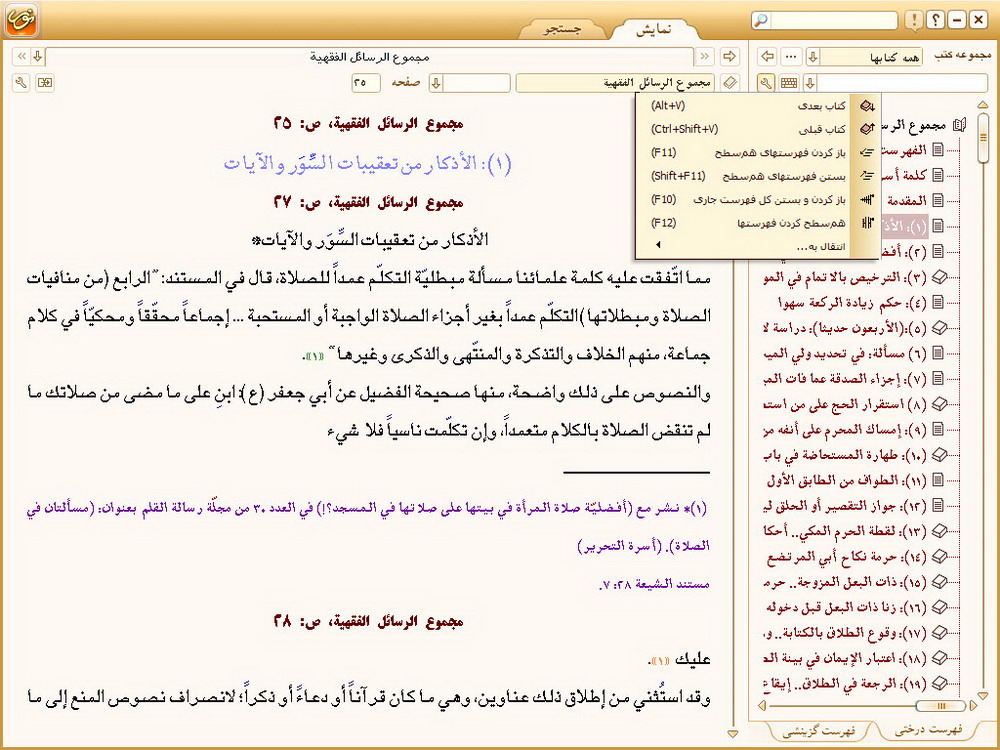Screen dimensions: 1000x750
Task: Click the down arrow at the text pane's bottom
Action: (733, 733)
